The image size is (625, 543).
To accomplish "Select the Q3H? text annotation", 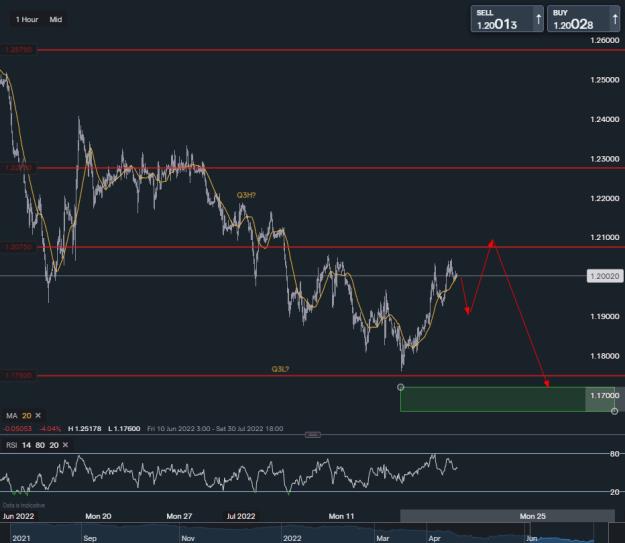I will 246,195.
